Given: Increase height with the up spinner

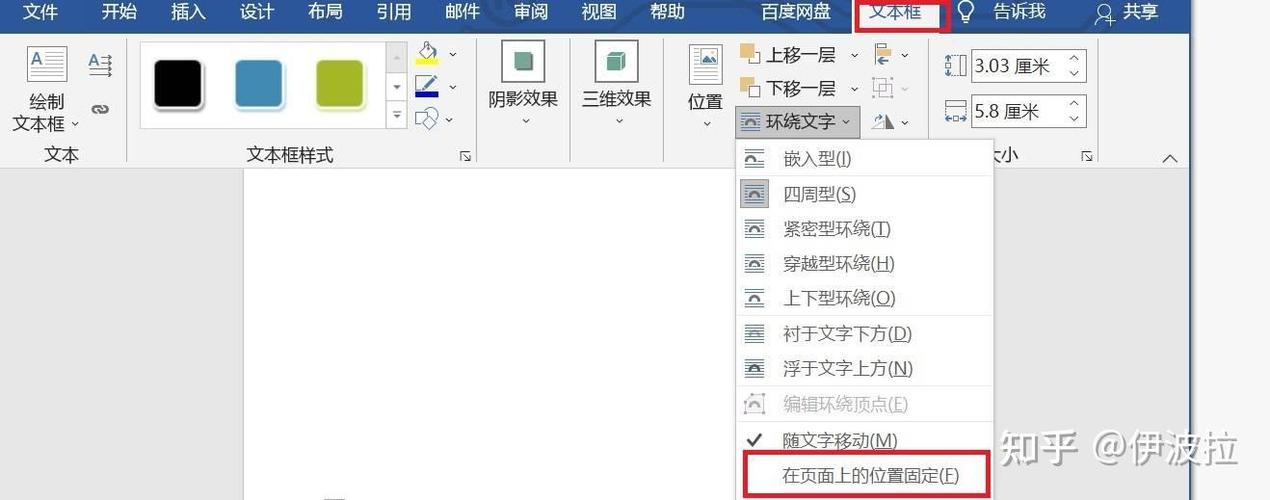Looking at the screenshot, I should (1076, 59).
